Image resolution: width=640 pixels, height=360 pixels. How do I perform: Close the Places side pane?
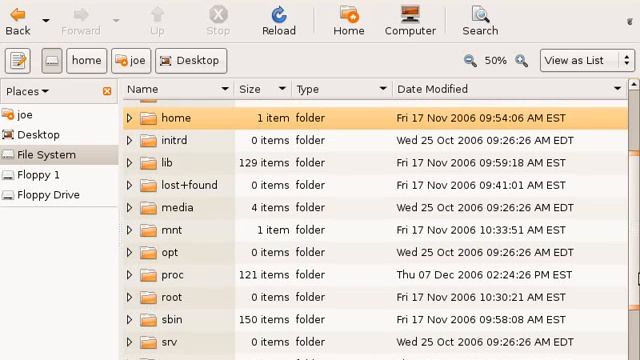tap(107, 91)
